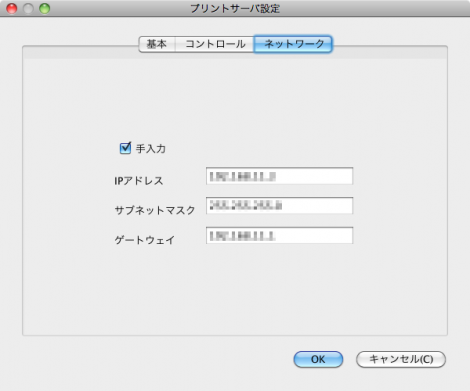The width and height of the screenshot is (470, 391).
Task: Click the grayed-out minimize window button
Action: coord(28,8)
